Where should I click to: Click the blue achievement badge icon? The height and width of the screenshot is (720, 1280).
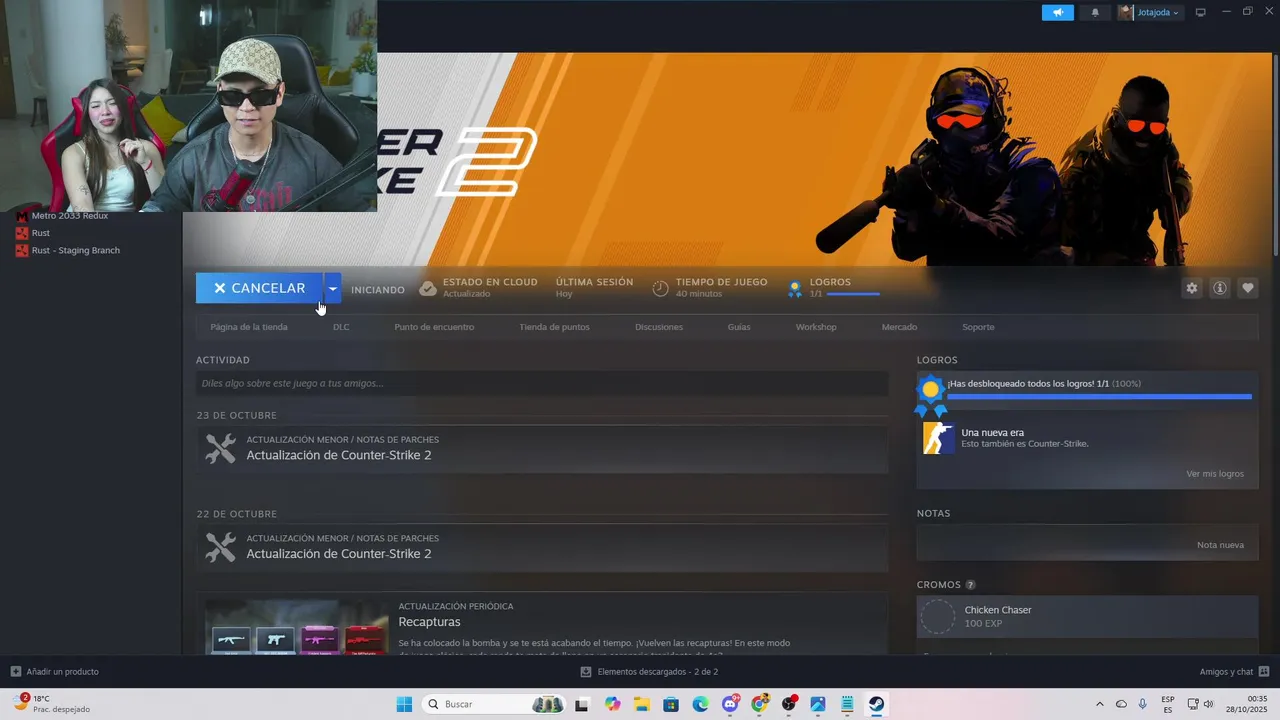(x=931, y=395)
